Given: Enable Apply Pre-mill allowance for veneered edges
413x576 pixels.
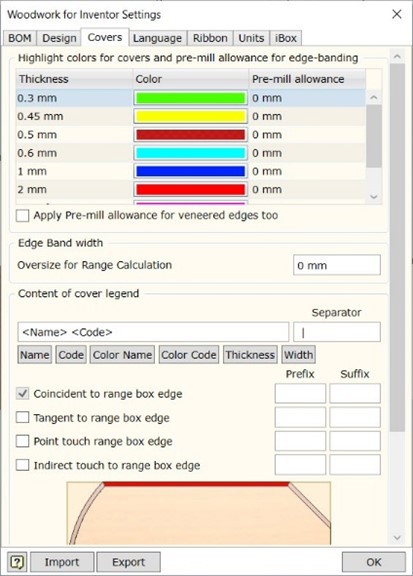Looking at the screenshot, I should pos(22,215).
